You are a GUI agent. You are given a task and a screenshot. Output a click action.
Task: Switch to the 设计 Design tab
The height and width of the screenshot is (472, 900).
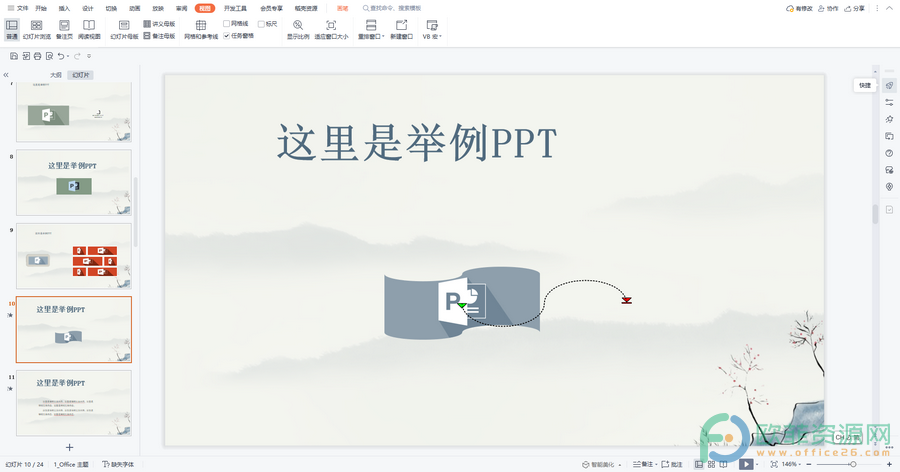[88, 8]
